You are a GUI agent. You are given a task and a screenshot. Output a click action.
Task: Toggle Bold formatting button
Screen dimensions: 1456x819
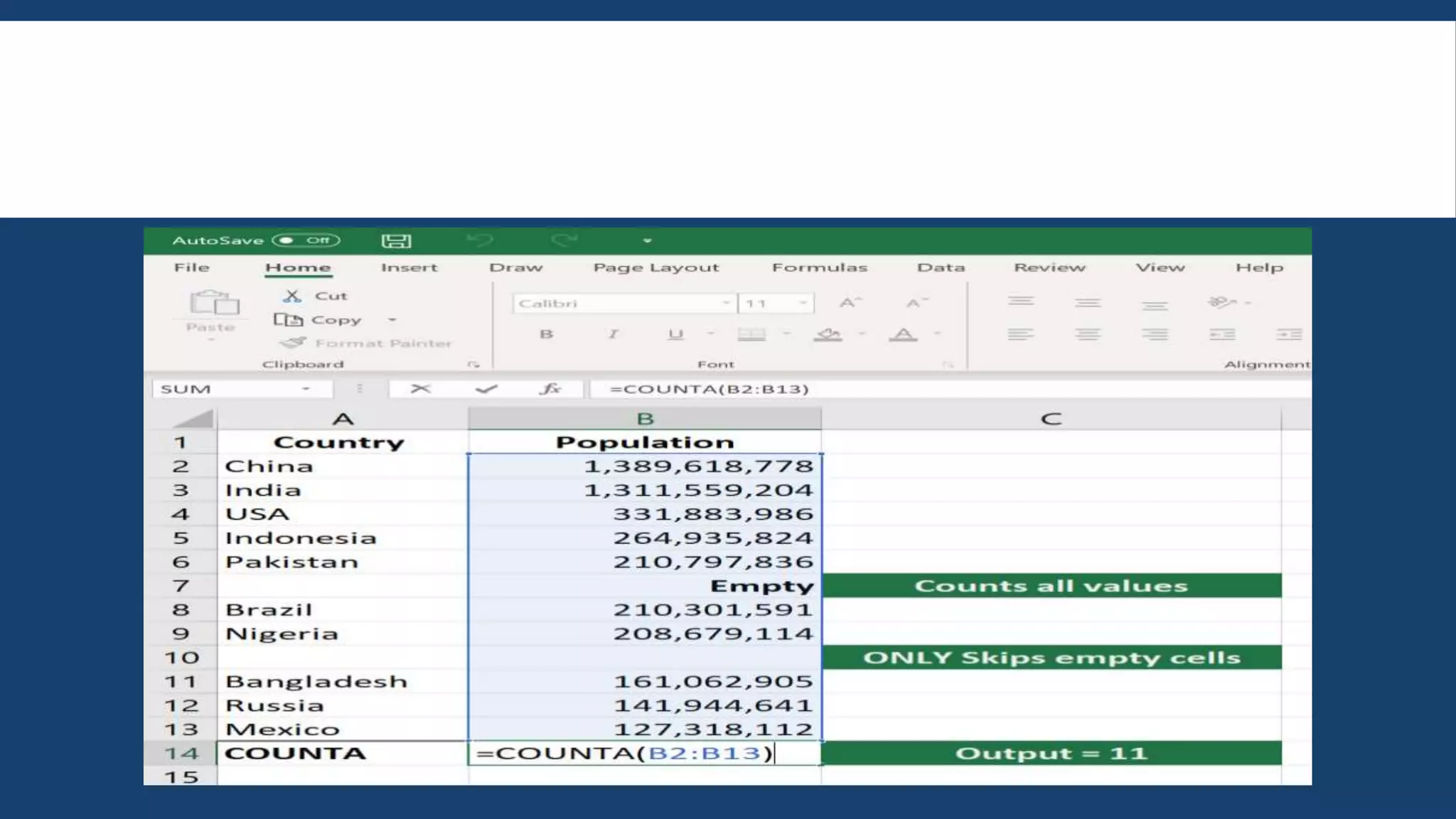point(546,334)
